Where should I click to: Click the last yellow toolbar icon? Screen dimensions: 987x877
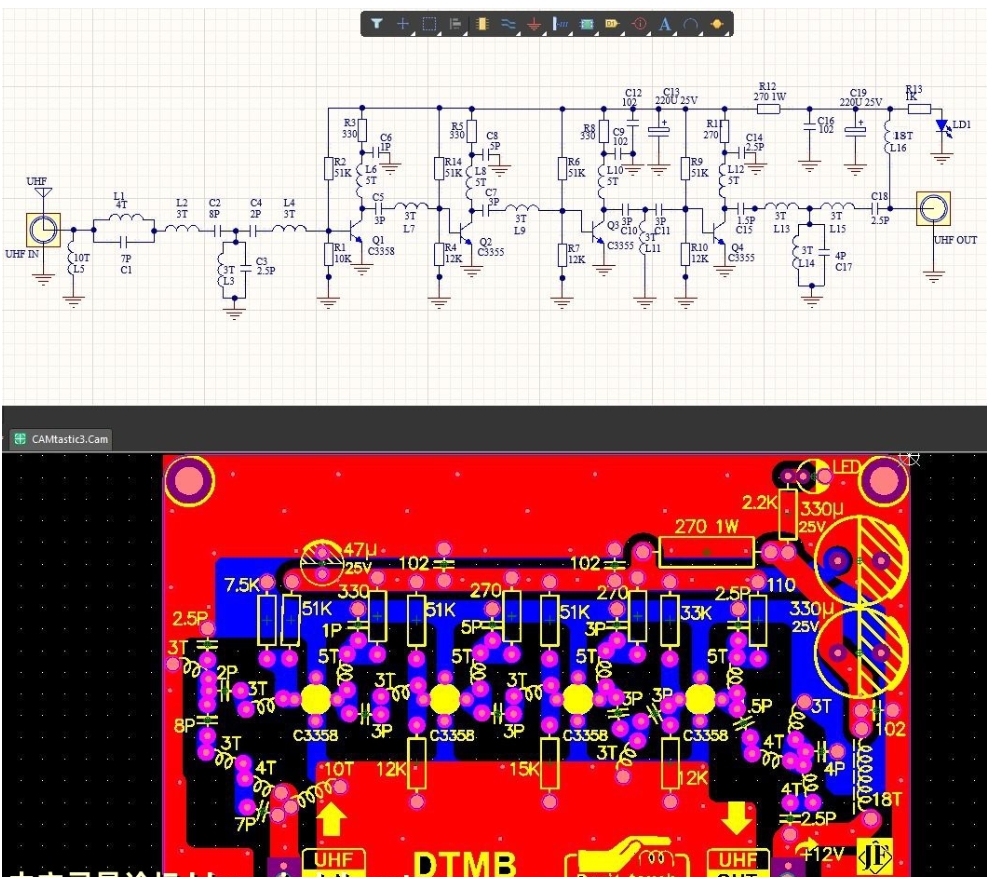tap(716, 23)
